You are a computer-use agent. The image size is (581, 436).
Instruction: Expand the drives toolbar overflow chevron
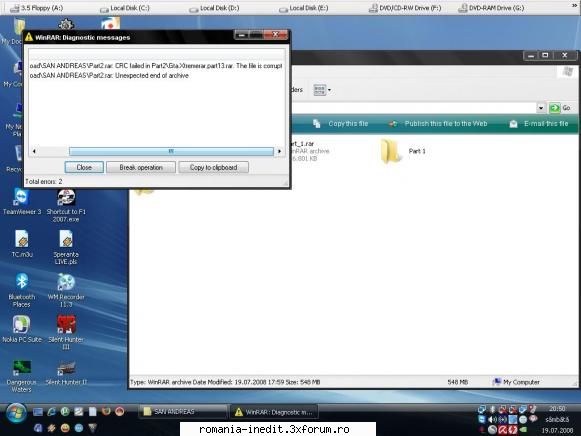click(x=575, y=7)
